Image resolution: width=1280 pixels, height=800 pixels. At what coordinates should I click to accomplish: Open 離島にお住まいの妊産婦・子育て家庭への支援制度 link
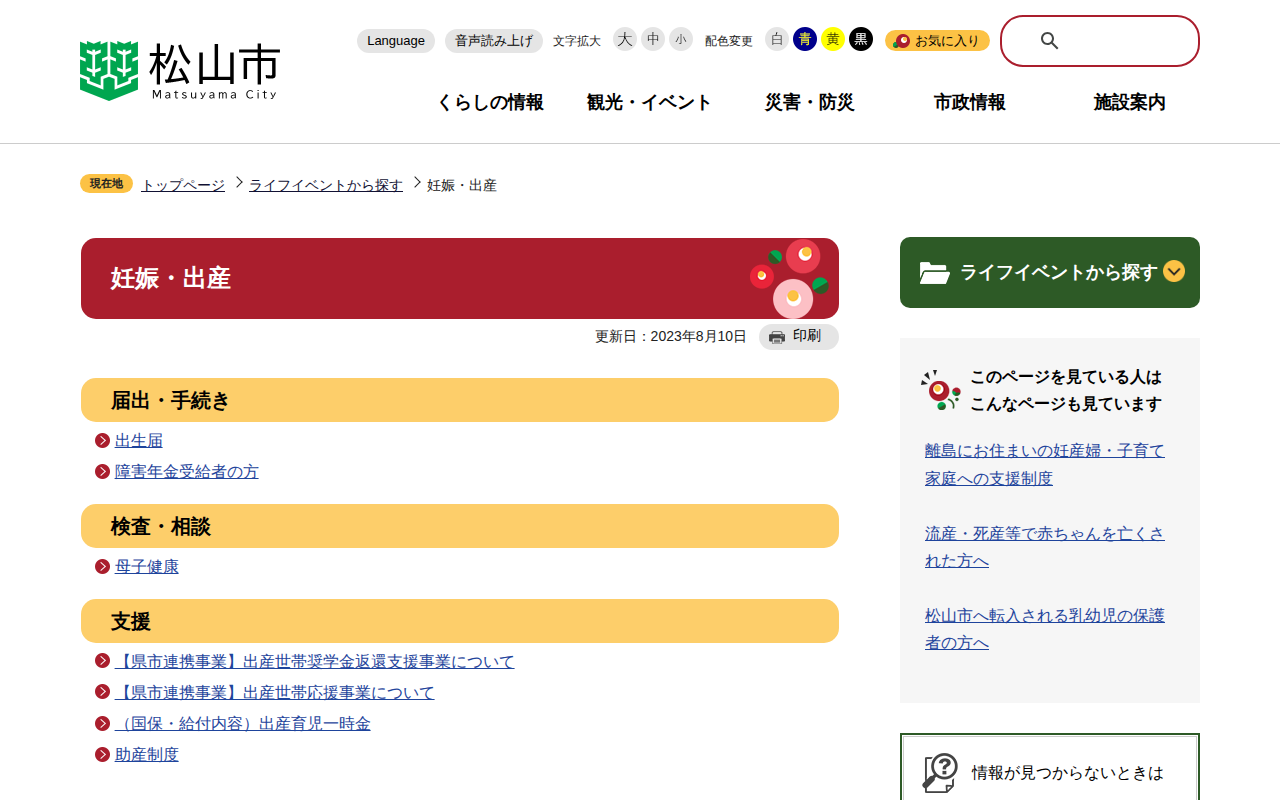pyautogui.click(x=1045, y=464)
